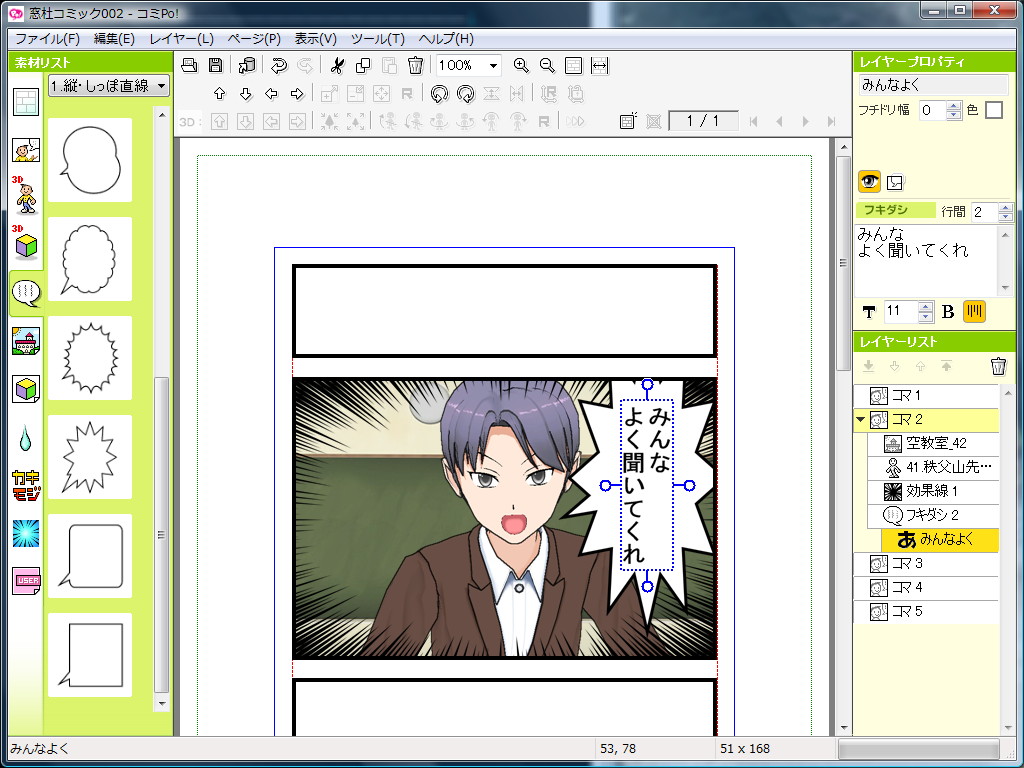Rotate counterclockwise icon
This screenshot has width=1024, height=768.
tap(440, 93)
